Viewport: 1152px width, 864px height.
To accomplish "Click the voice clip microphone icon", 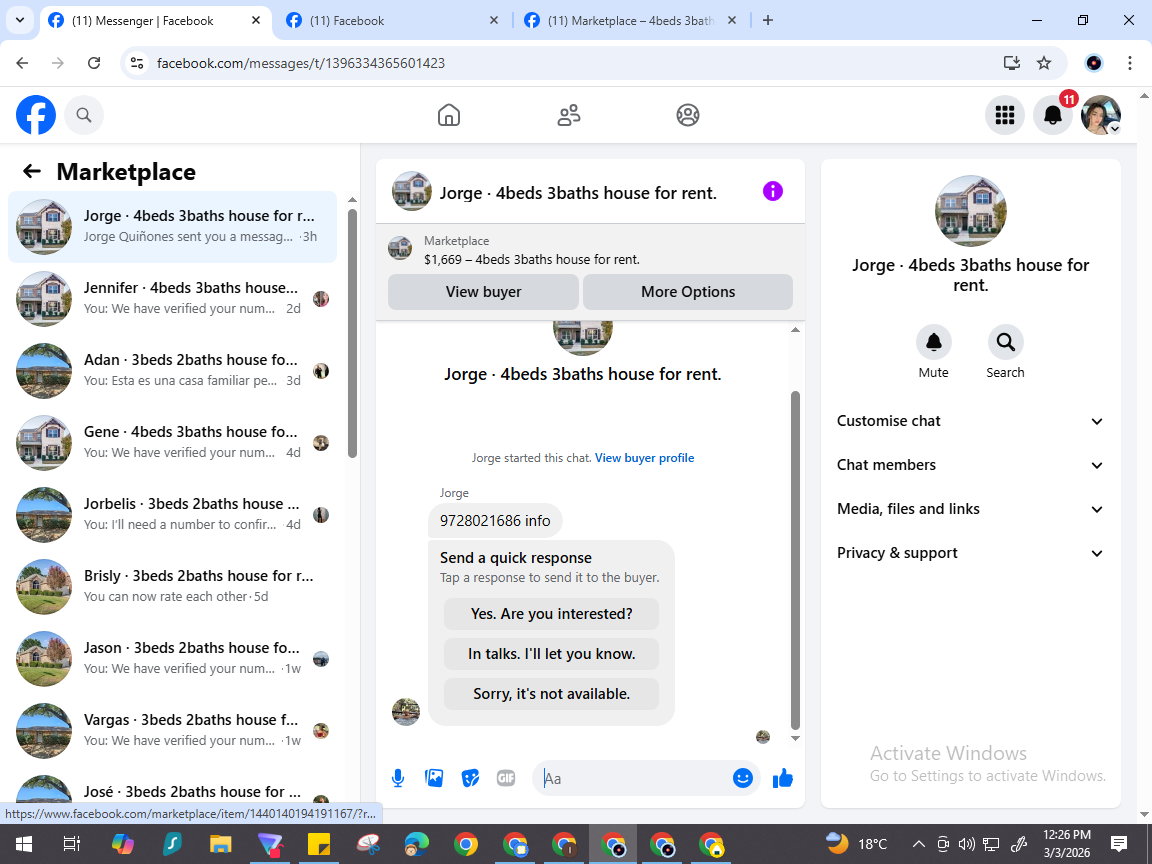I will click(x=398, y=778).
